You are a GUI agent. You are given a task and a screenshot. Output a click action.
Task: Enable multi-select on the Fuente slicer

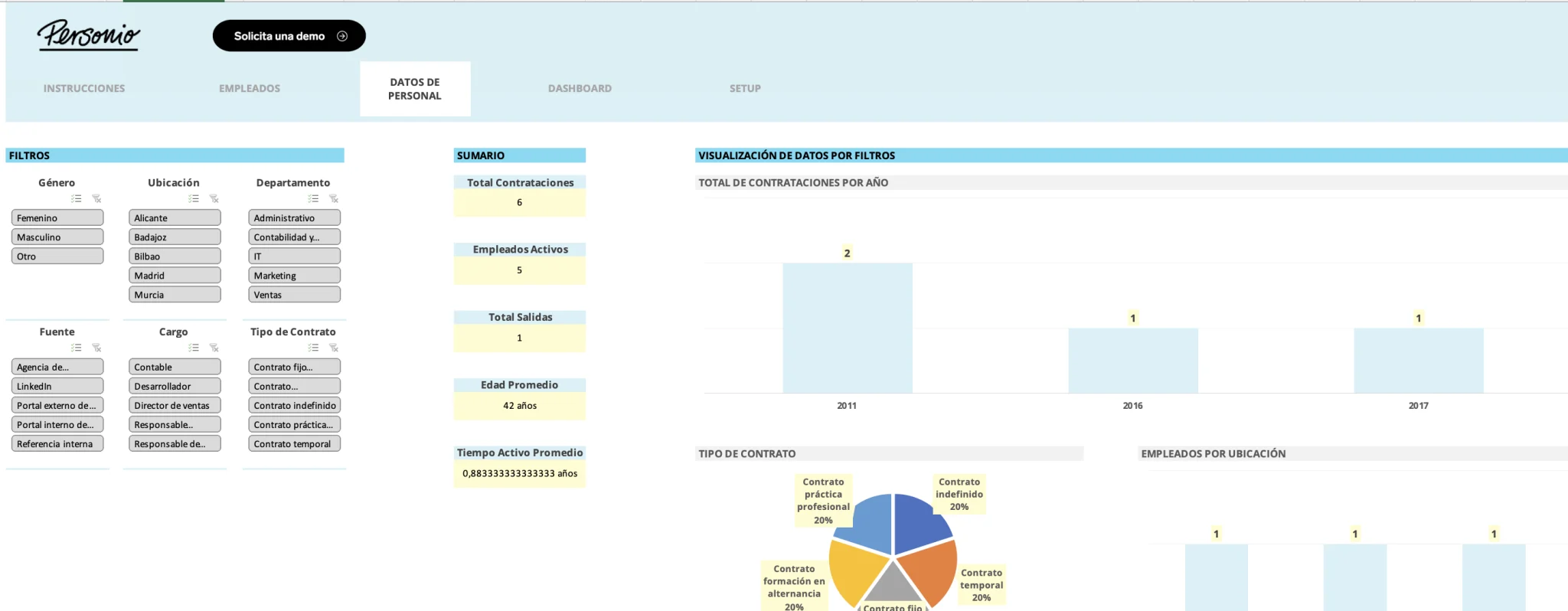[77, 348]
